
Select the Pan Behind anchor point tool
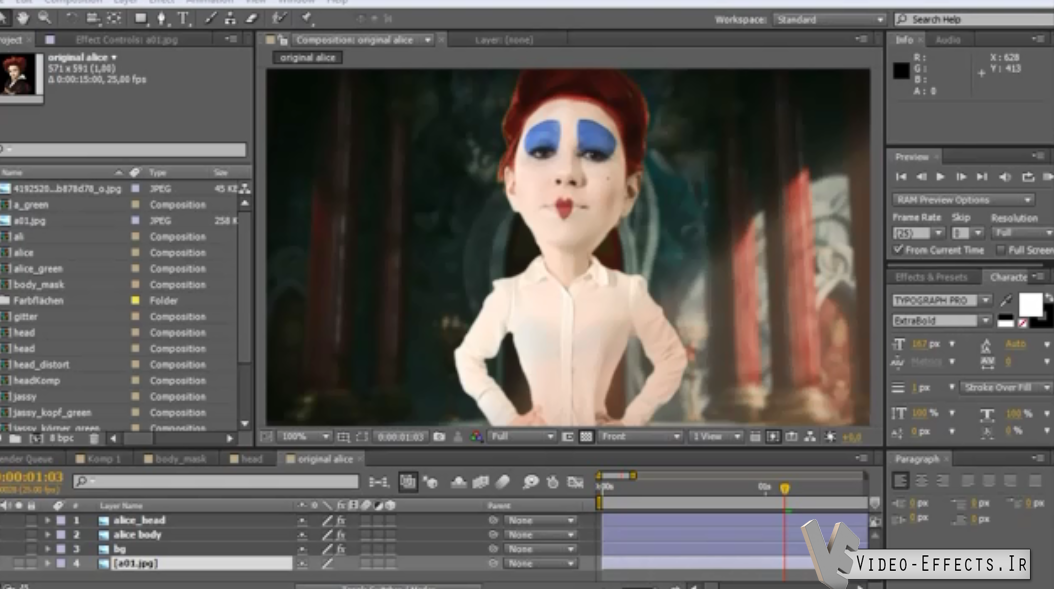click(x=114, y=19)
